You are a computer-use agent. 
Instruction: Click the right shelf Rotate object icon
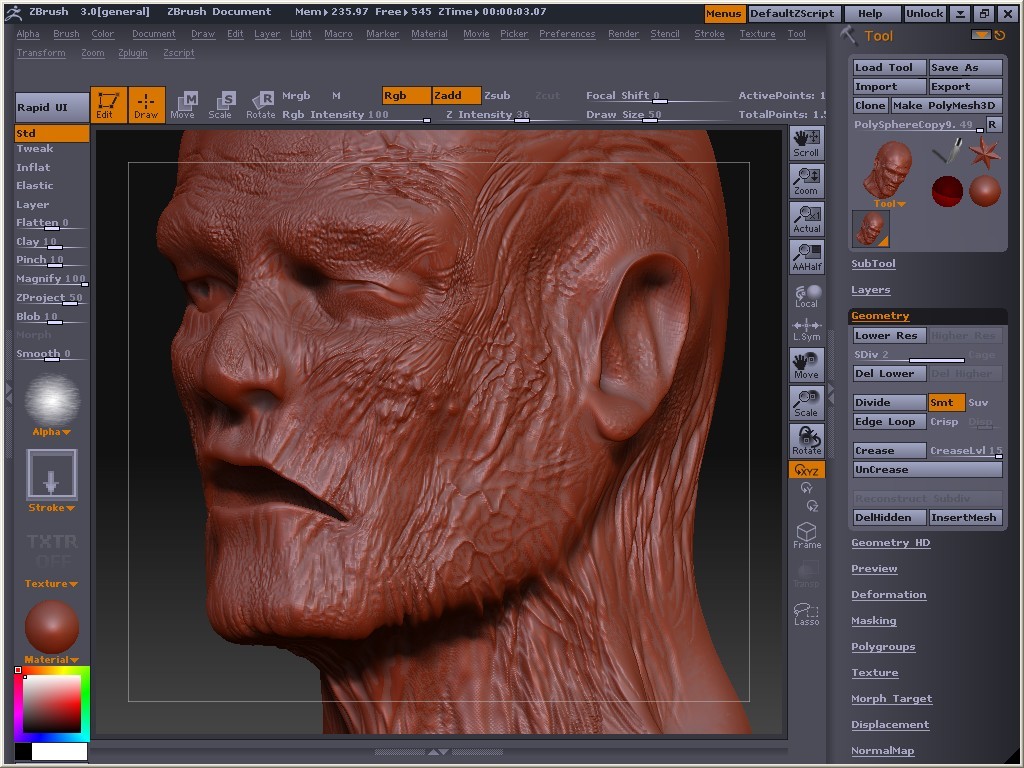(x=807, y=440)
